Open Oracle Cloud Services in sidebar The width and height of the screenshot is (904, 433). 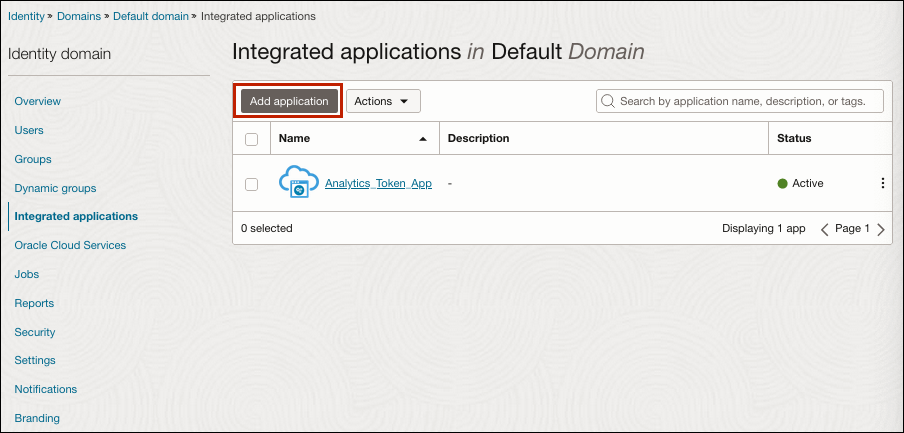click(70, 245)
